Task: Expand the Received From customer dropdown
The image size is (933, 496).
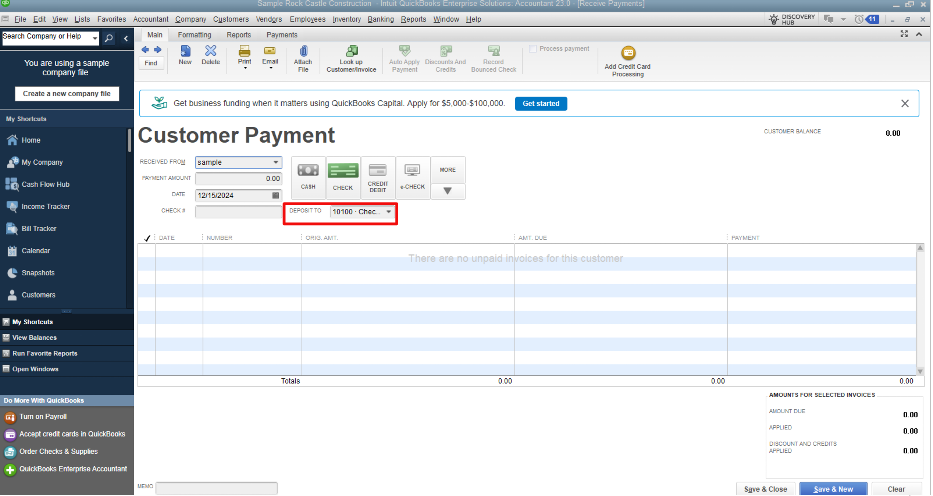Action: click(275, 162)
